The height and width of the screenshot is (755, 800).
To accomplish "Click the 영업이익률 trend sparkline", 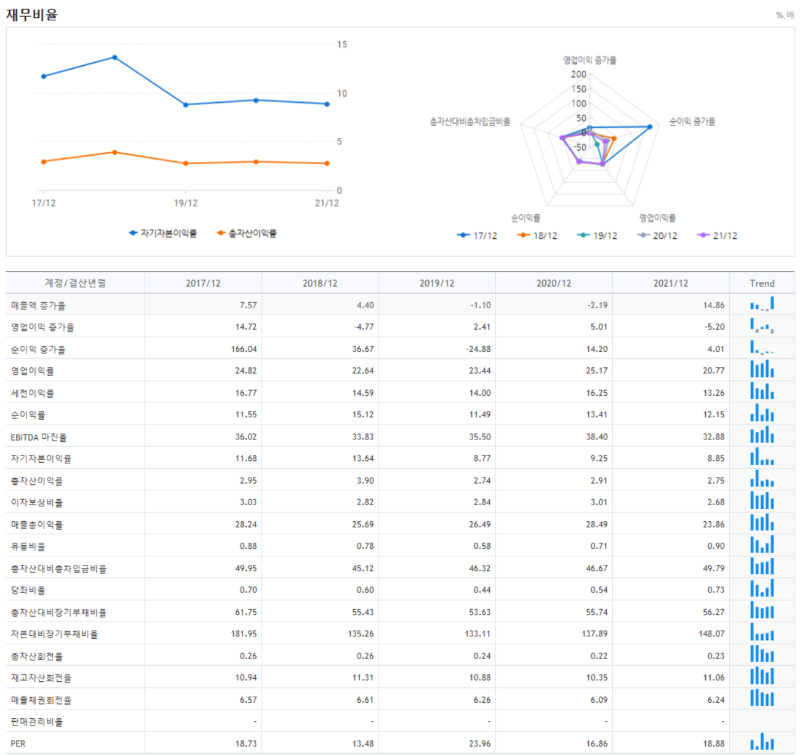I will pos(763,370).
